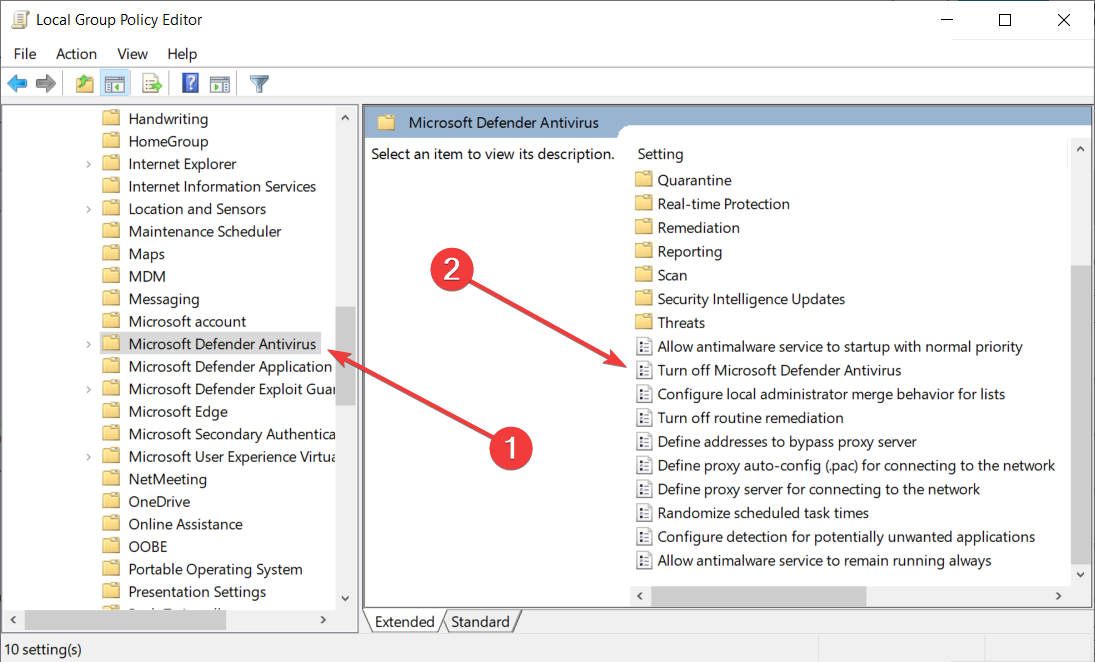Click the Microsoft Edge folder icon in tree
Screen dimensions: 1095x662
tap(111, 411)
